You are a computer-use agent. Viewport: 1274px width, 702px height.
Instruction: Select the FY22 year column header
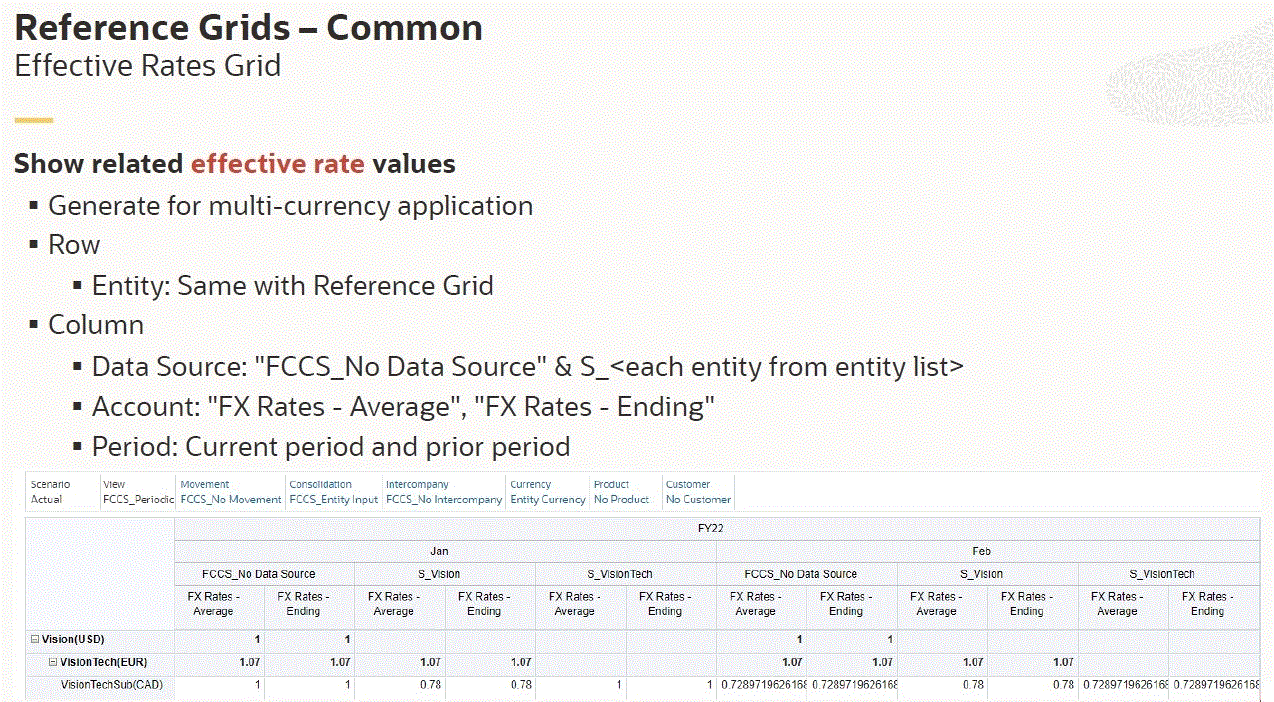716,529
